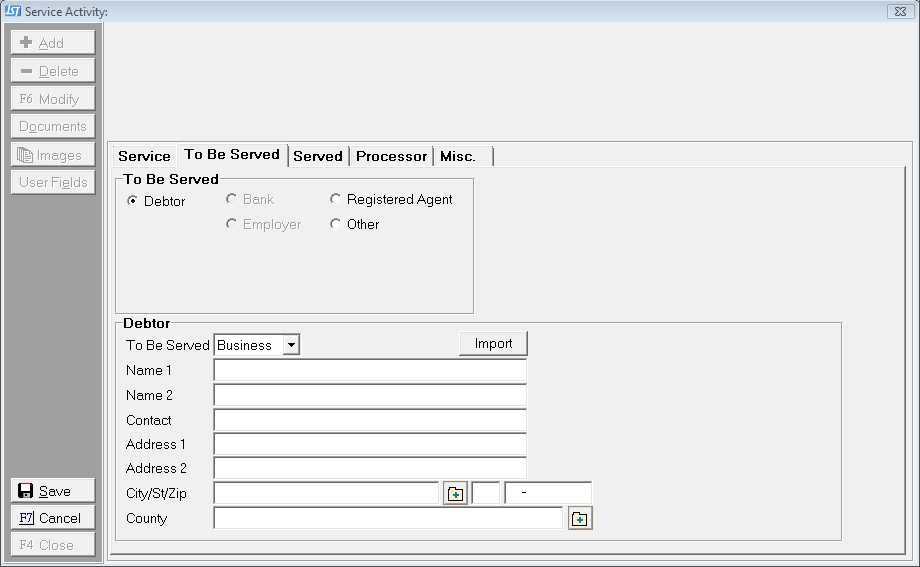Focus the Contact input field

pos(369,421)
